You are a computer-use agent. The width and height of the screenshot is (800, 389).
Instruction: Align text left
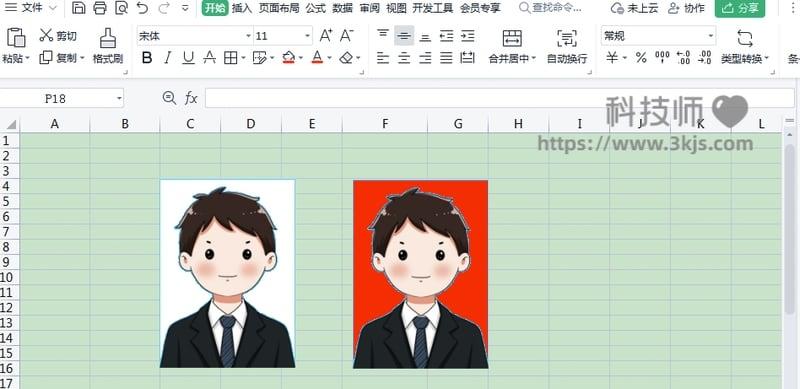click(383, 58)
